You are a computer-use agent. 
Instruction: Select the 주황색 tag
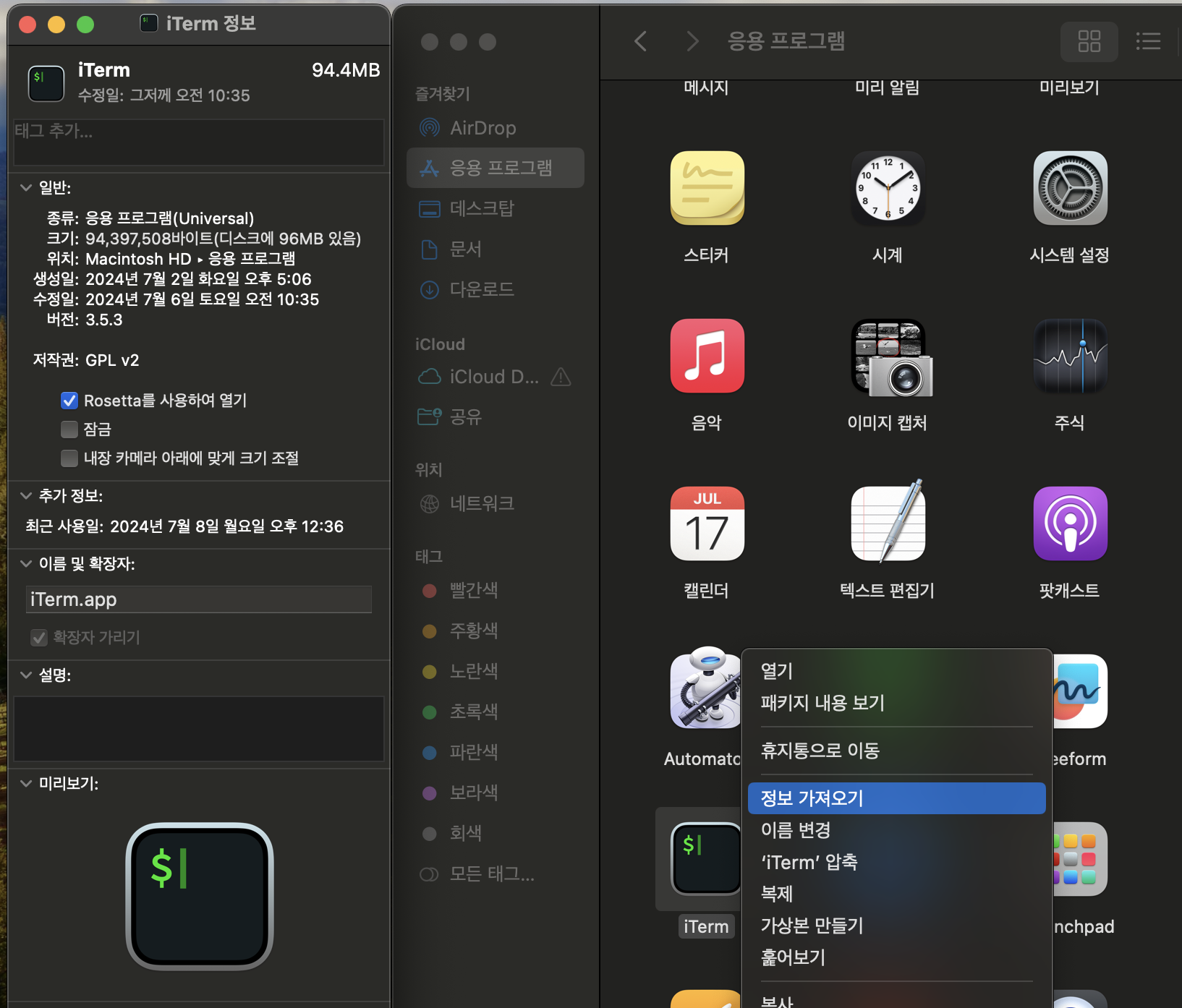pyautogui.click(x=496, y=631)
